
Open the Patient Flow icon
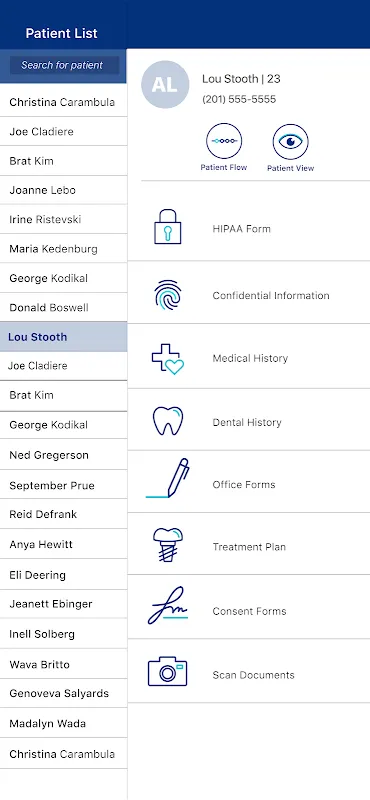[x=224, y=141]
